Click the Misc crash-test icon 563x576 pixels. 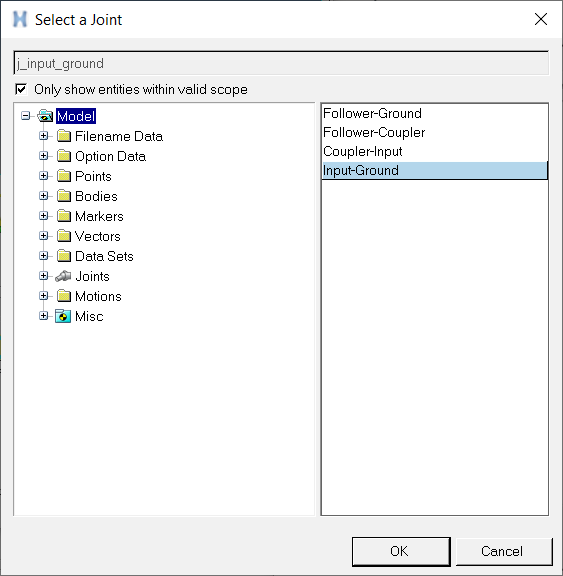(x=63, y=316)
